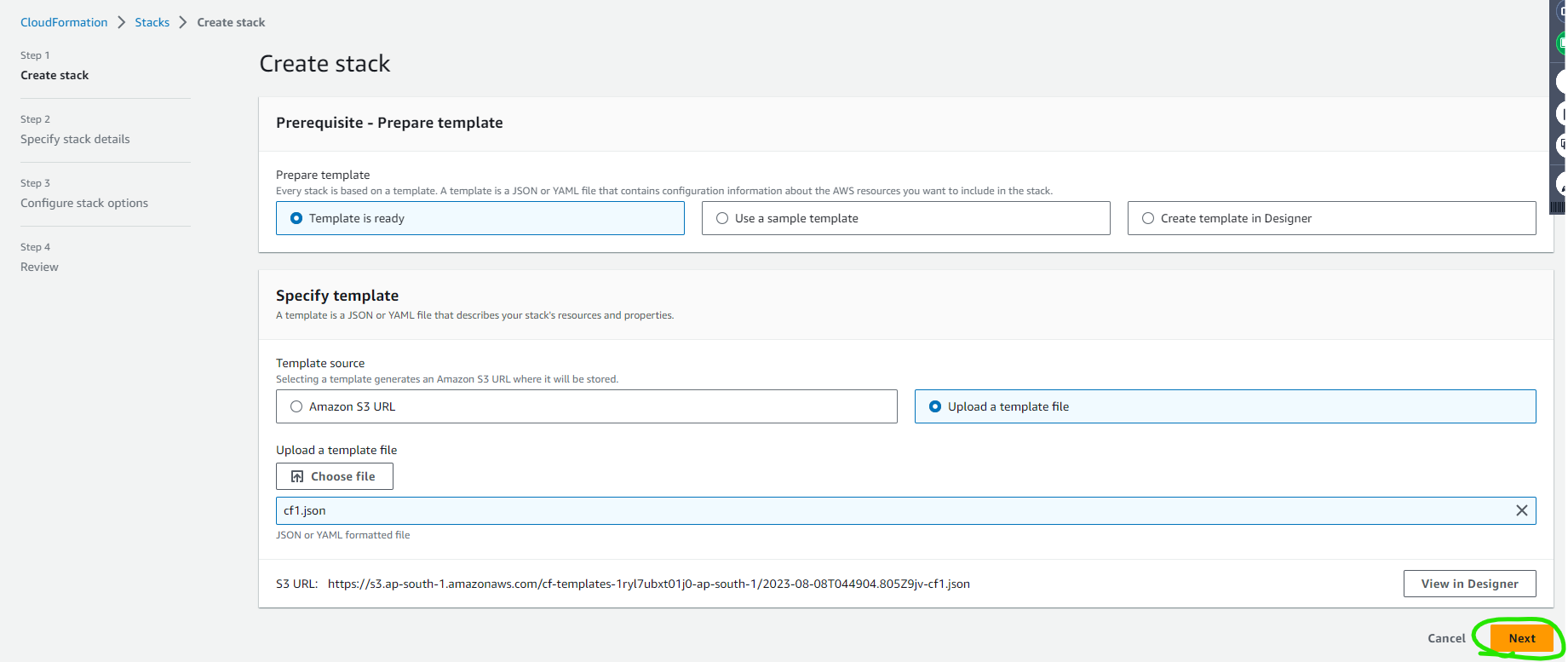Open View in Designer
The width and height of the screenshot is (1568, 662).
tap(1469, 584)
